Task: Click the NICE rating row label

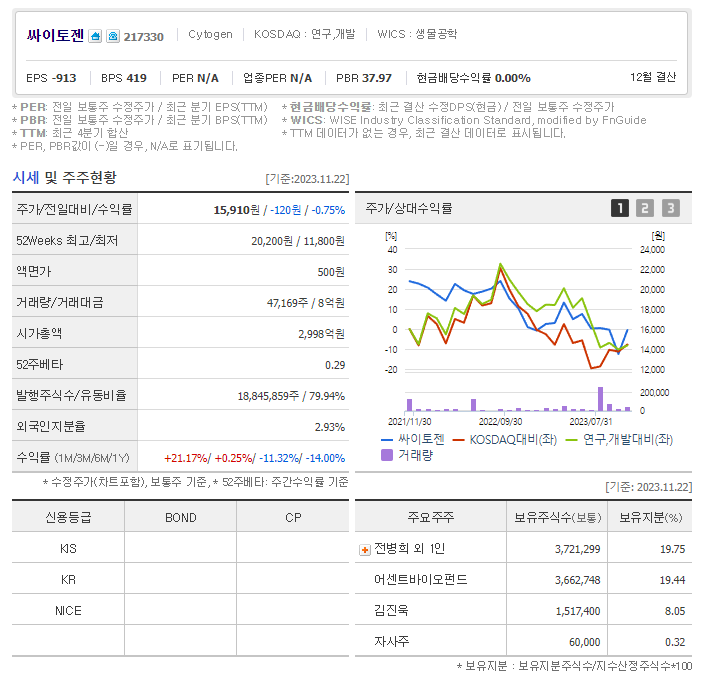Action: [68, 611]
